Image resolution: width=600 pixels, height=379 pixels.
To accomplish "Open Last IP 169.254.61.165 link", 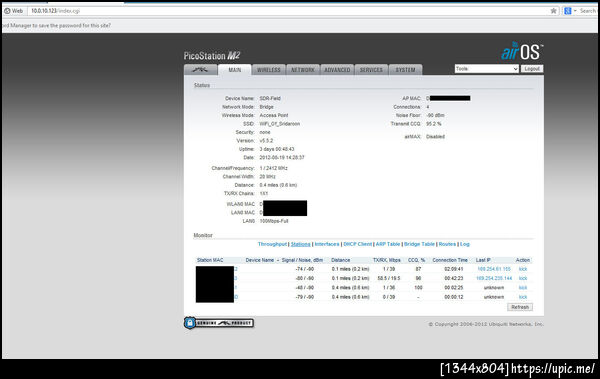I will 494,269.
